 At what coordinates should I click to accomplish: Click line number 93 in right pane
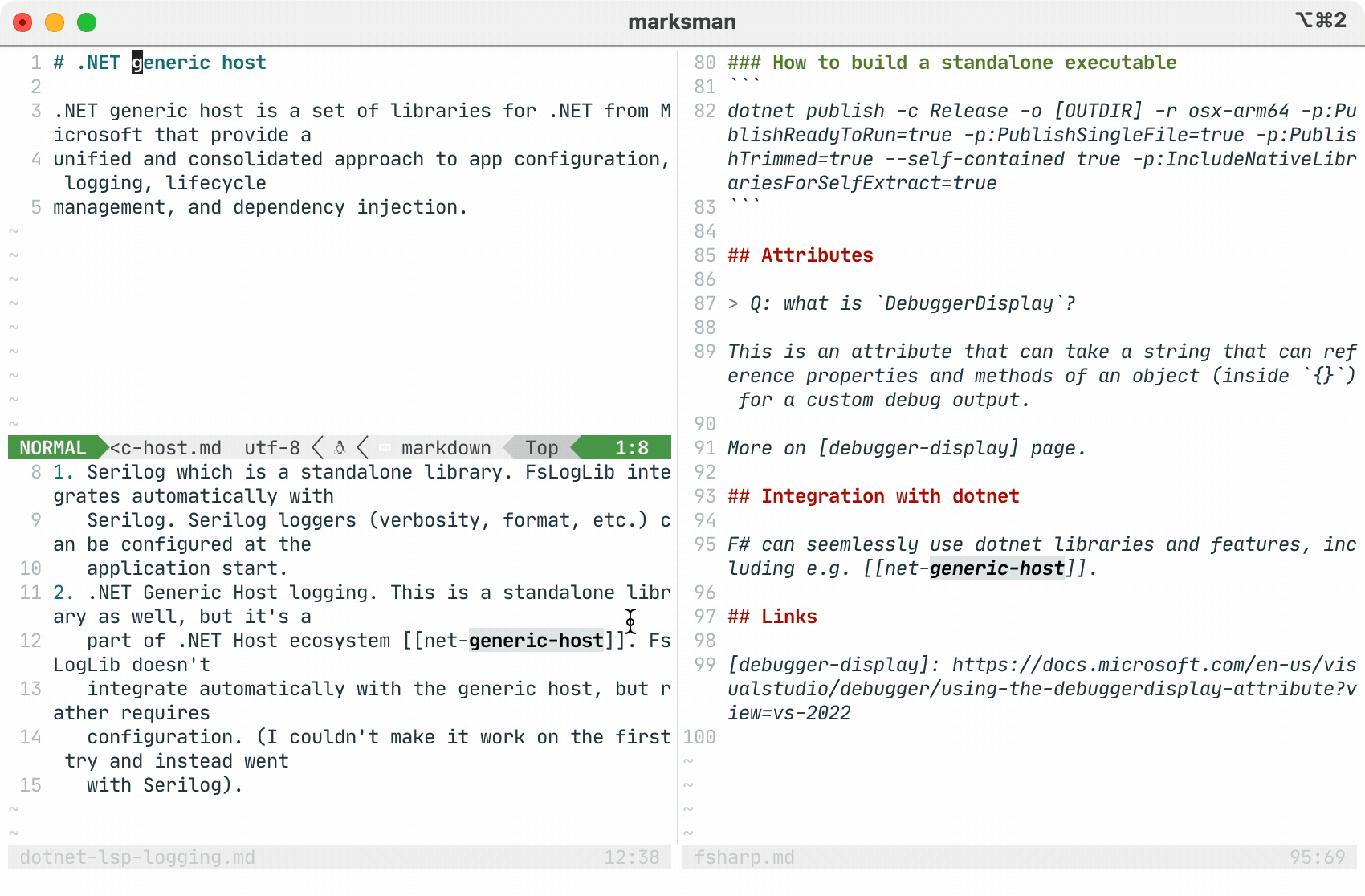tap(705, 496)
